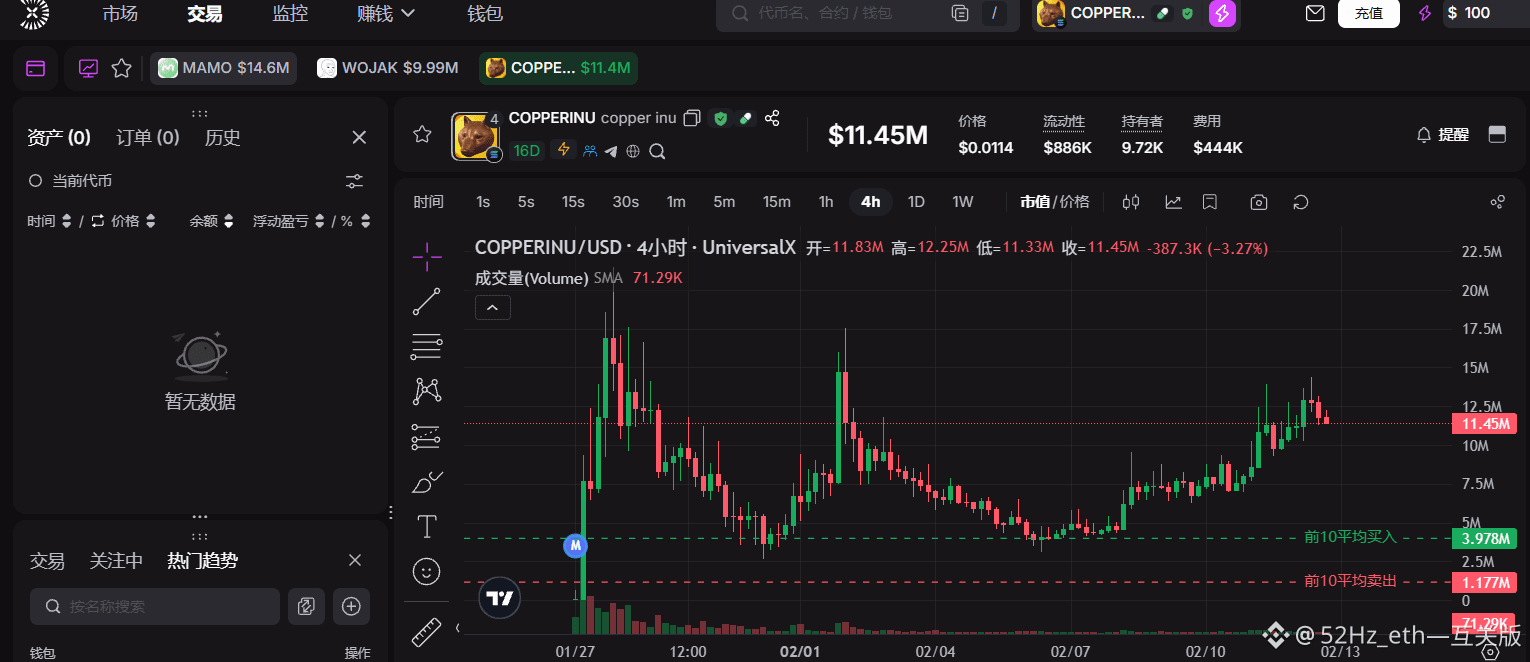Focus the 按名称搜索 search box
The image size is (1530, 662).
[x=155, y=606]
